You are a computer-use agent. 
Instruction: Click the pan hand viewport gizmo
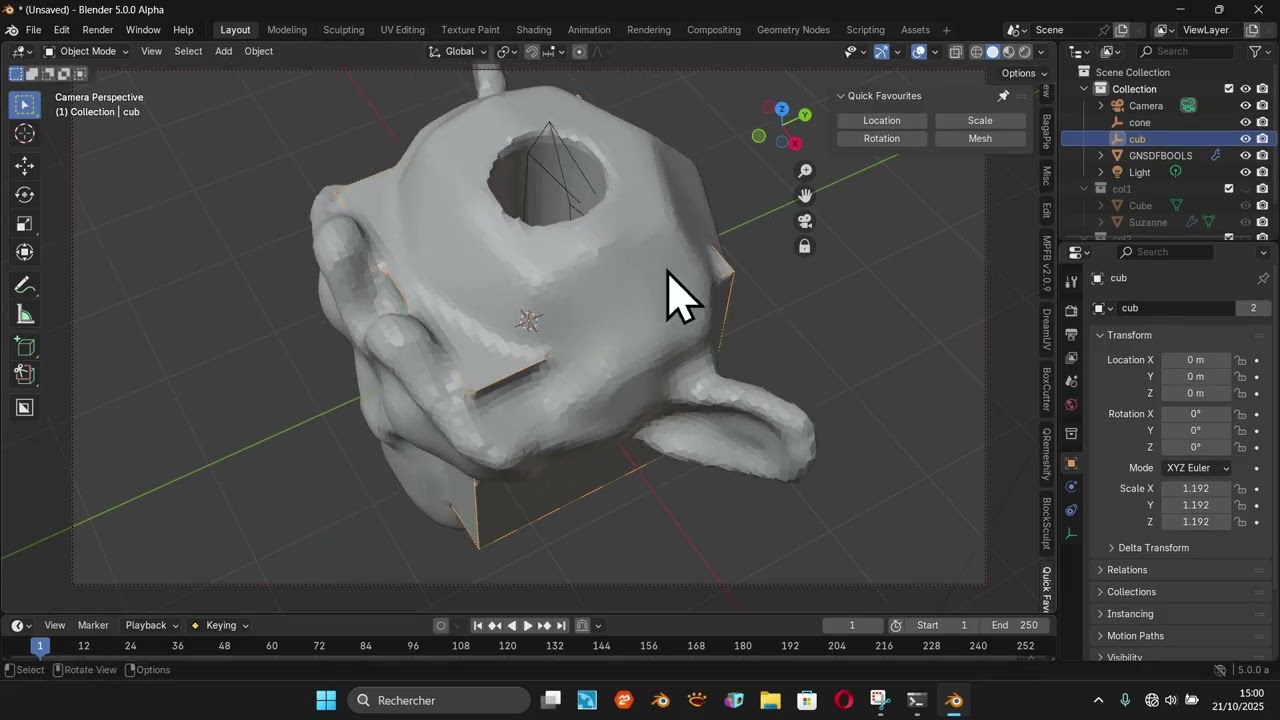pyautogui.click(x=805, y=196)
